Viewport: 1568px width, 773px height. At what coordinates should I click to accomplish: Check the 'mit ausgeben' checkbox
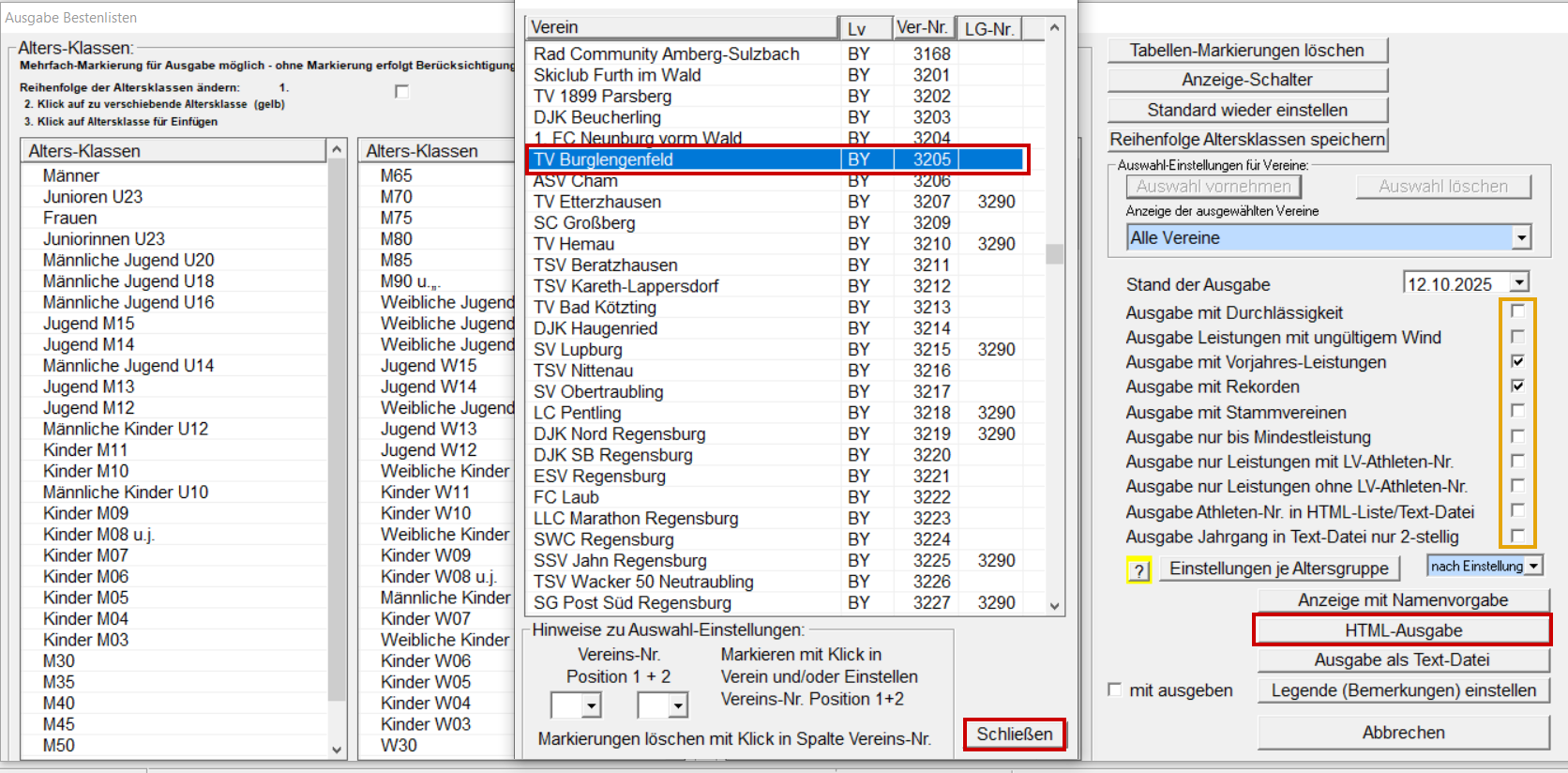coord(1115,690)
